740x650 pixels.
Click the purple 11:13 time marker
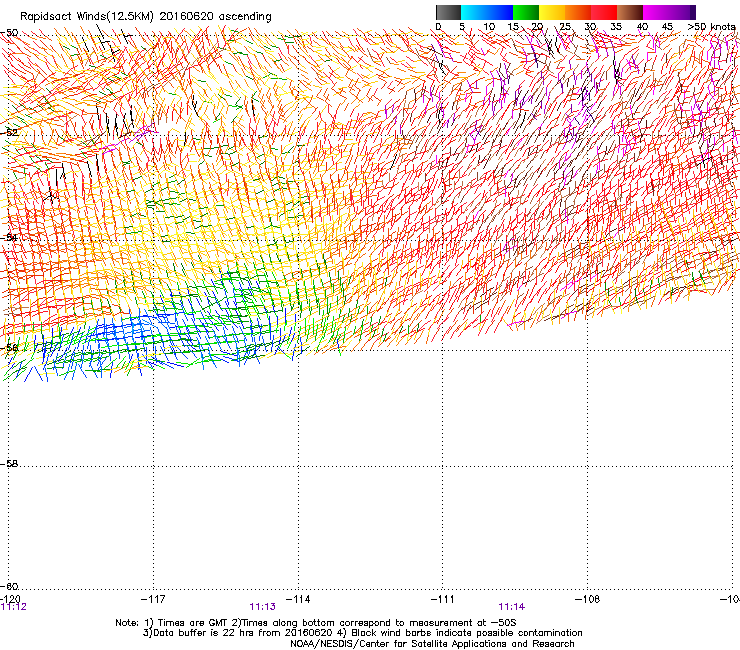click(262, 607)
